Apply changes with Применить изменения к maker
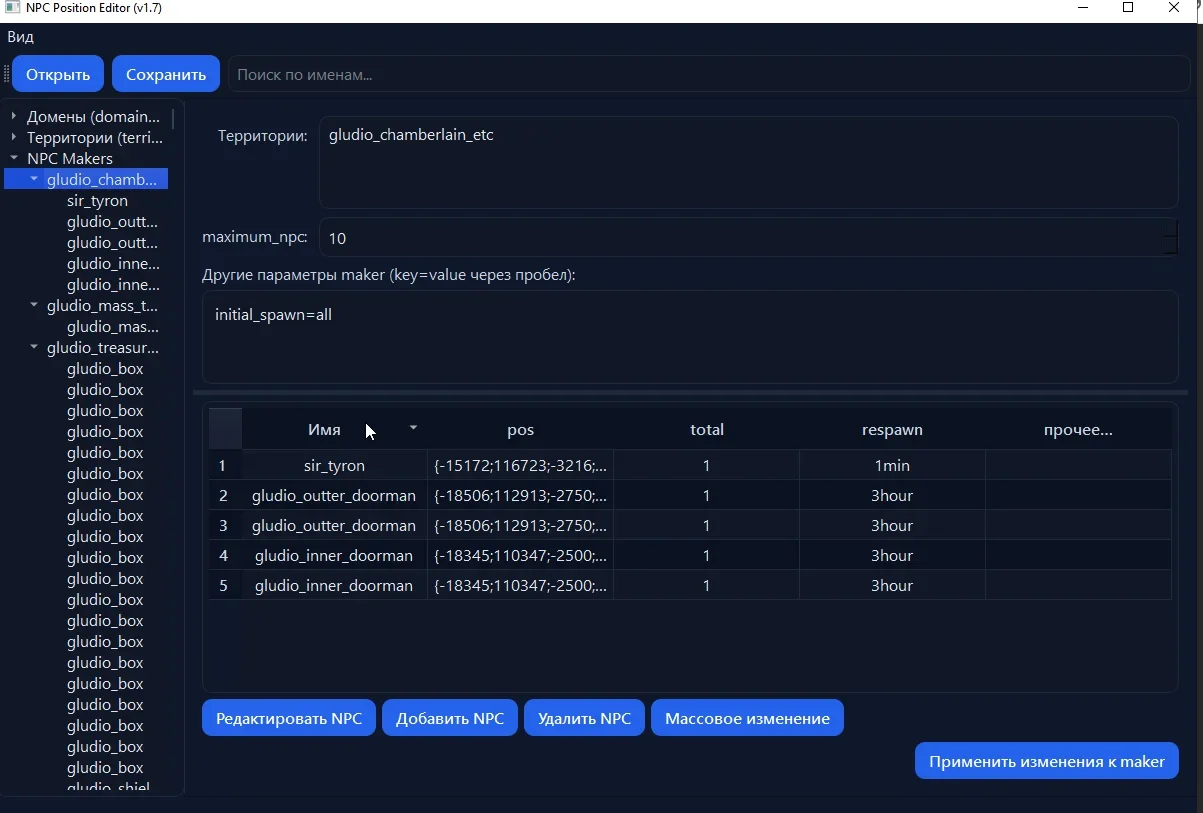Image resolution: width=1203 pixels, height=813 pixels. click(x=1046, y=761)
